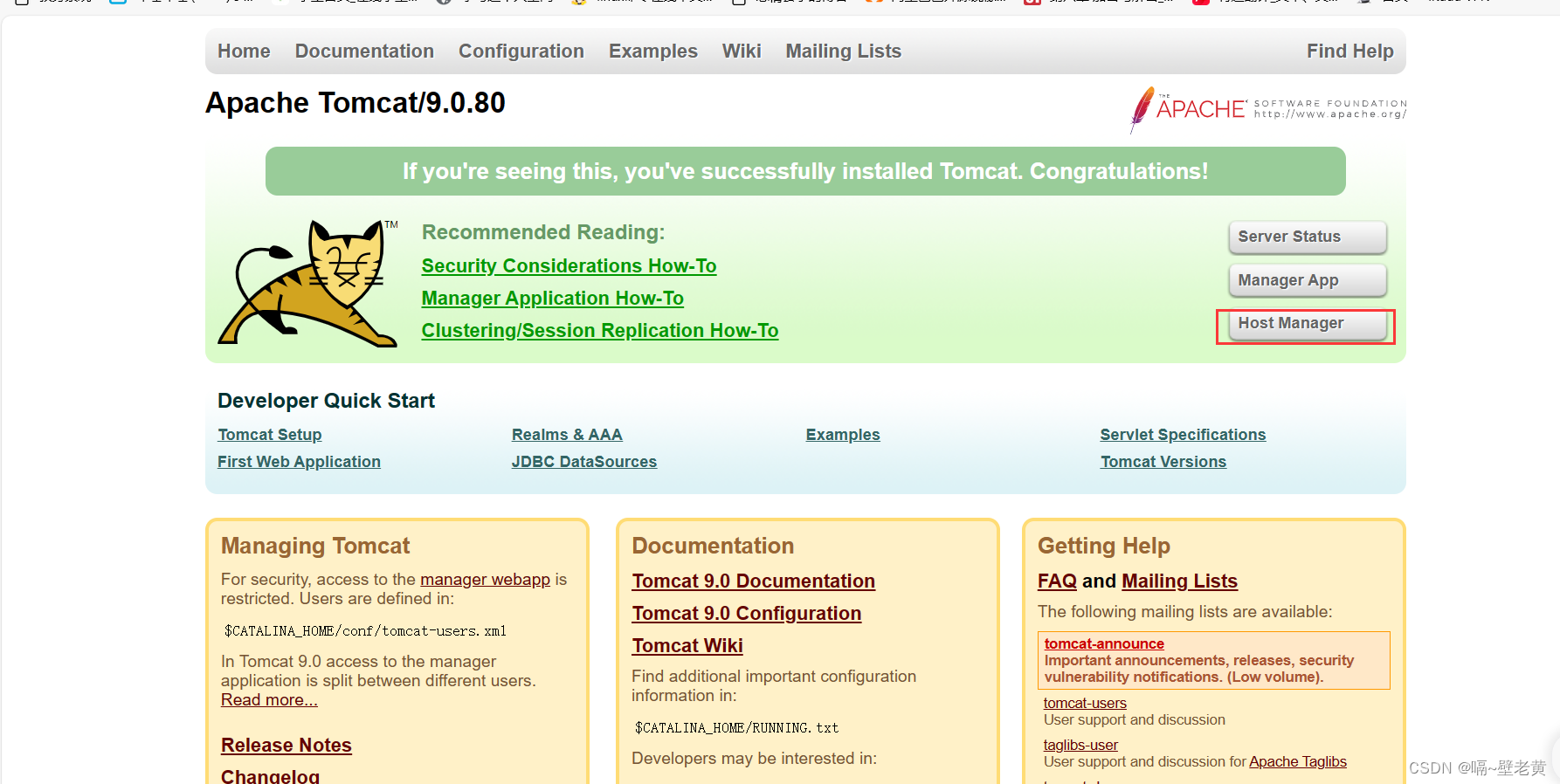Open the Home navigation item

244,52
